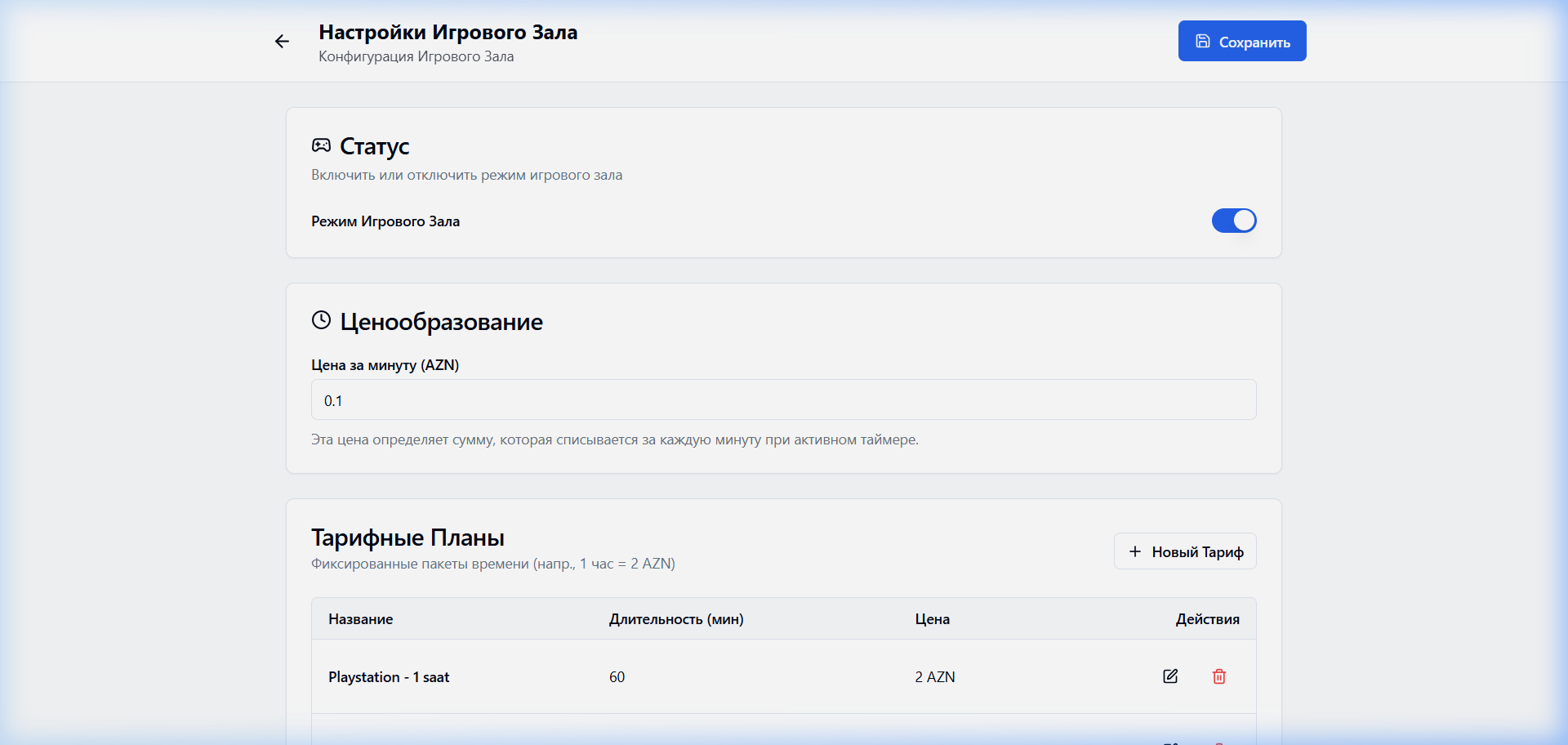Click the Длительность (мин) column header

point(676,619)
